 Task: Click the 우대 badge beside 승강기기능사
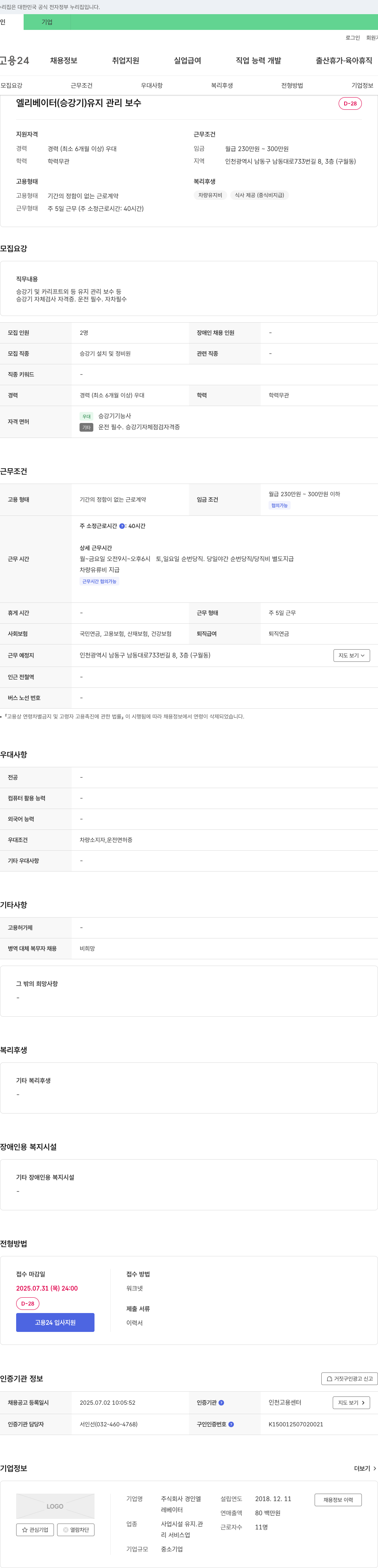[87, 416]
